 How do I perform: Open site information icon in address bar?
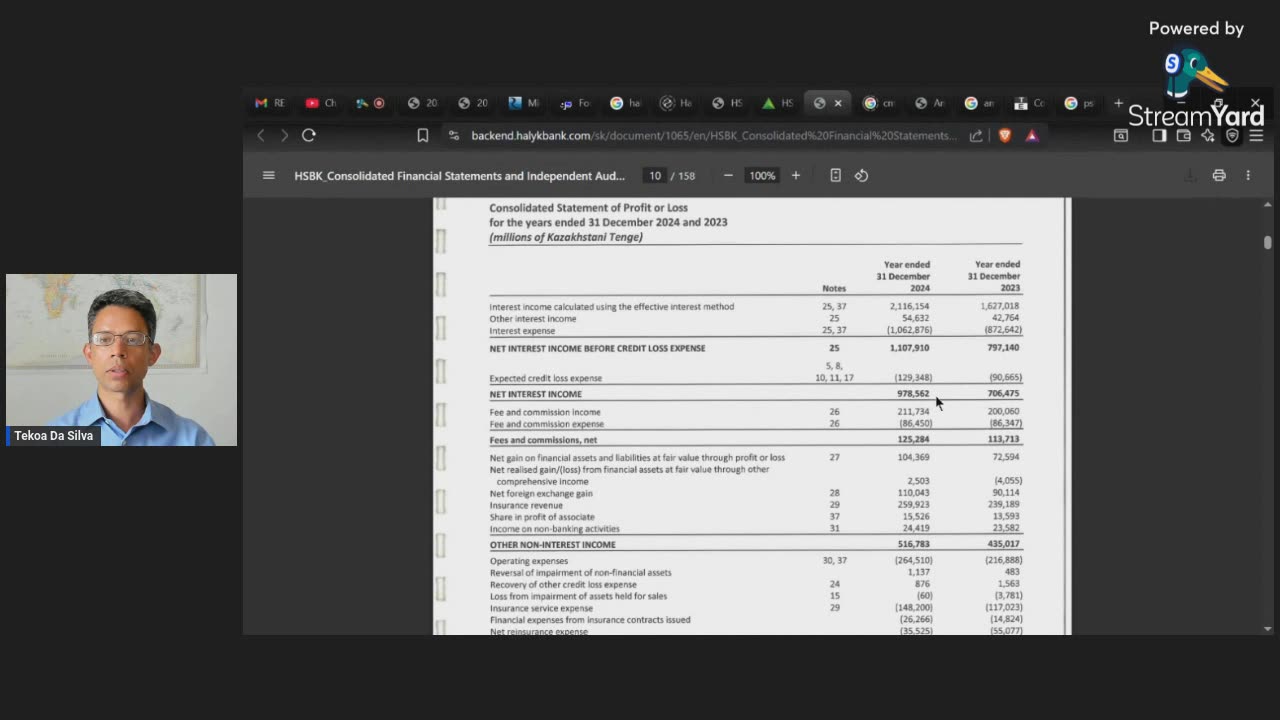click(454, 135)
